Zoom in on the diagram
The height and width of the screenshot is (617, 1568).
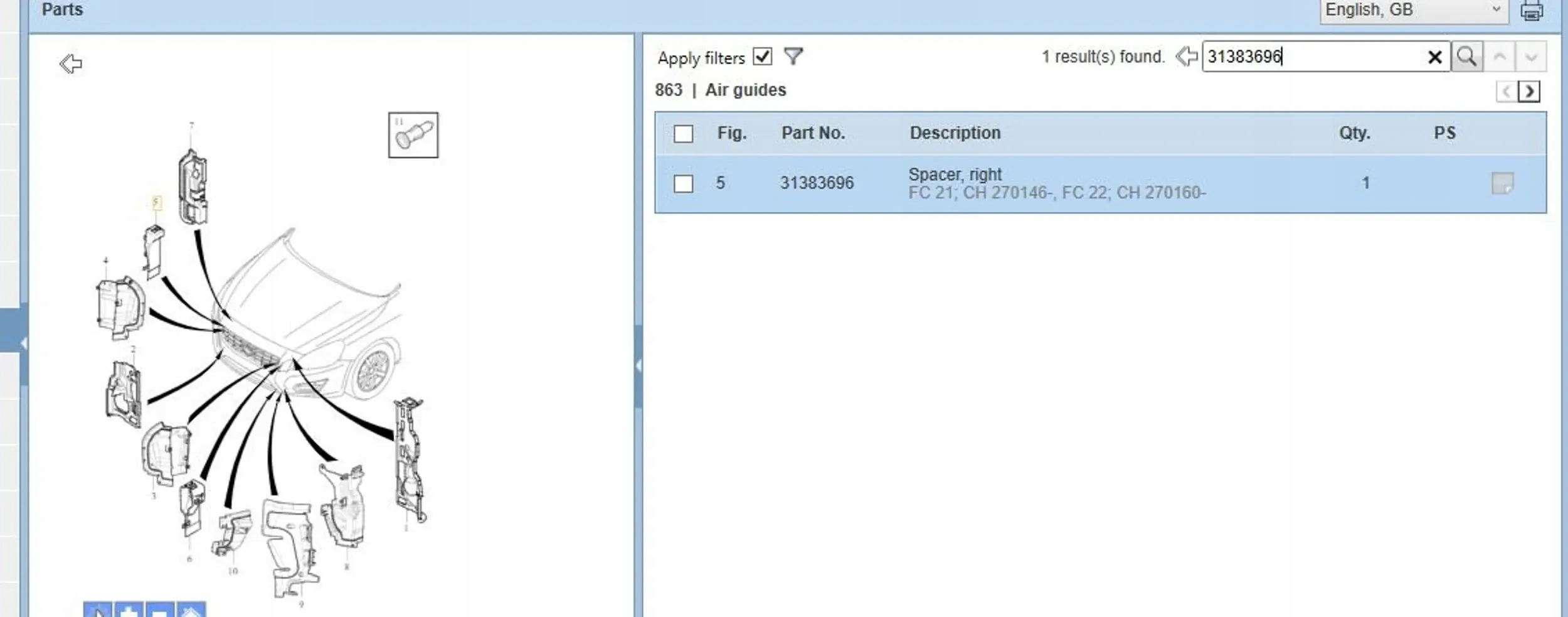point(129,610)
